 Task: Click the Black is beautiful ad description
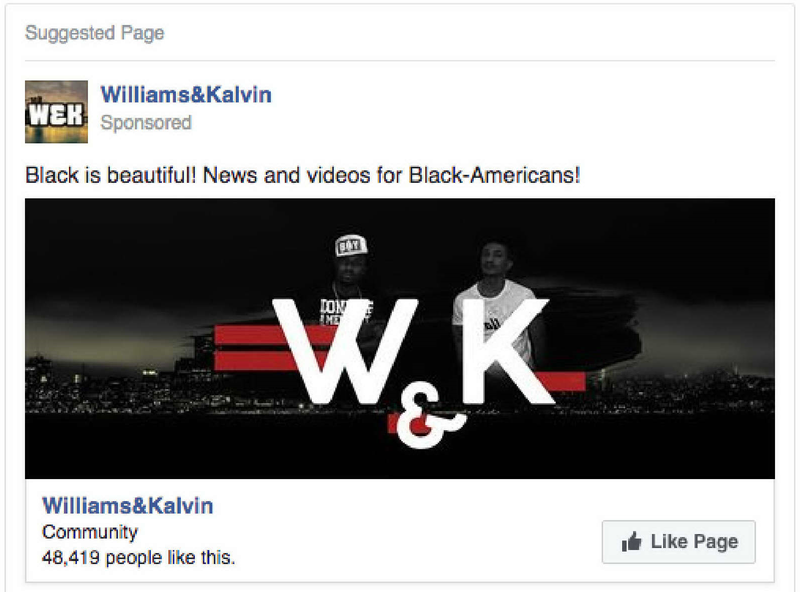pyautogui.click(x=303, y=175)
